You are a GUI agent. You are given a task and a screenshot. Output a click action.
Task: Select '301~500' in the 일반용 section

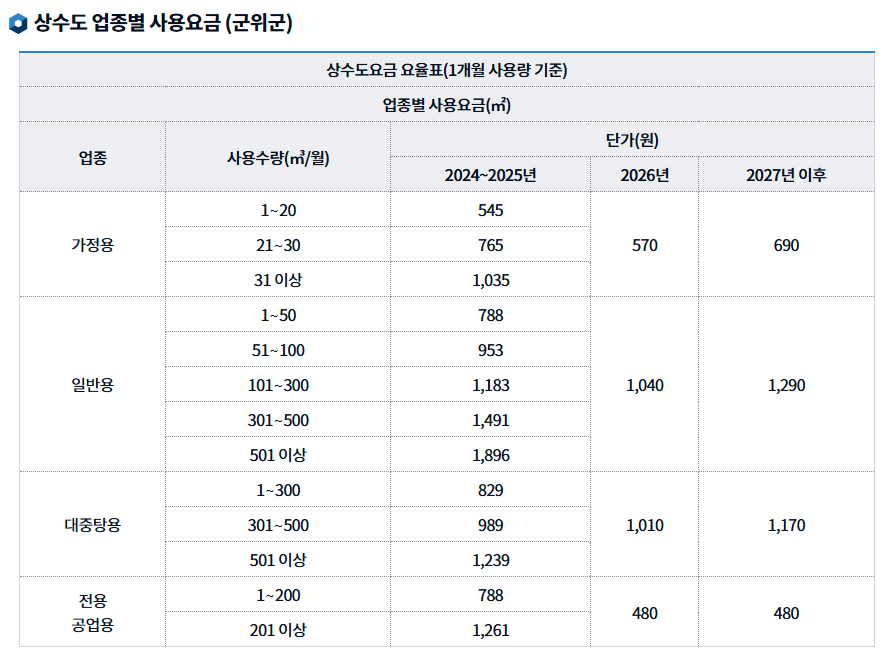[x=278, y=420]
